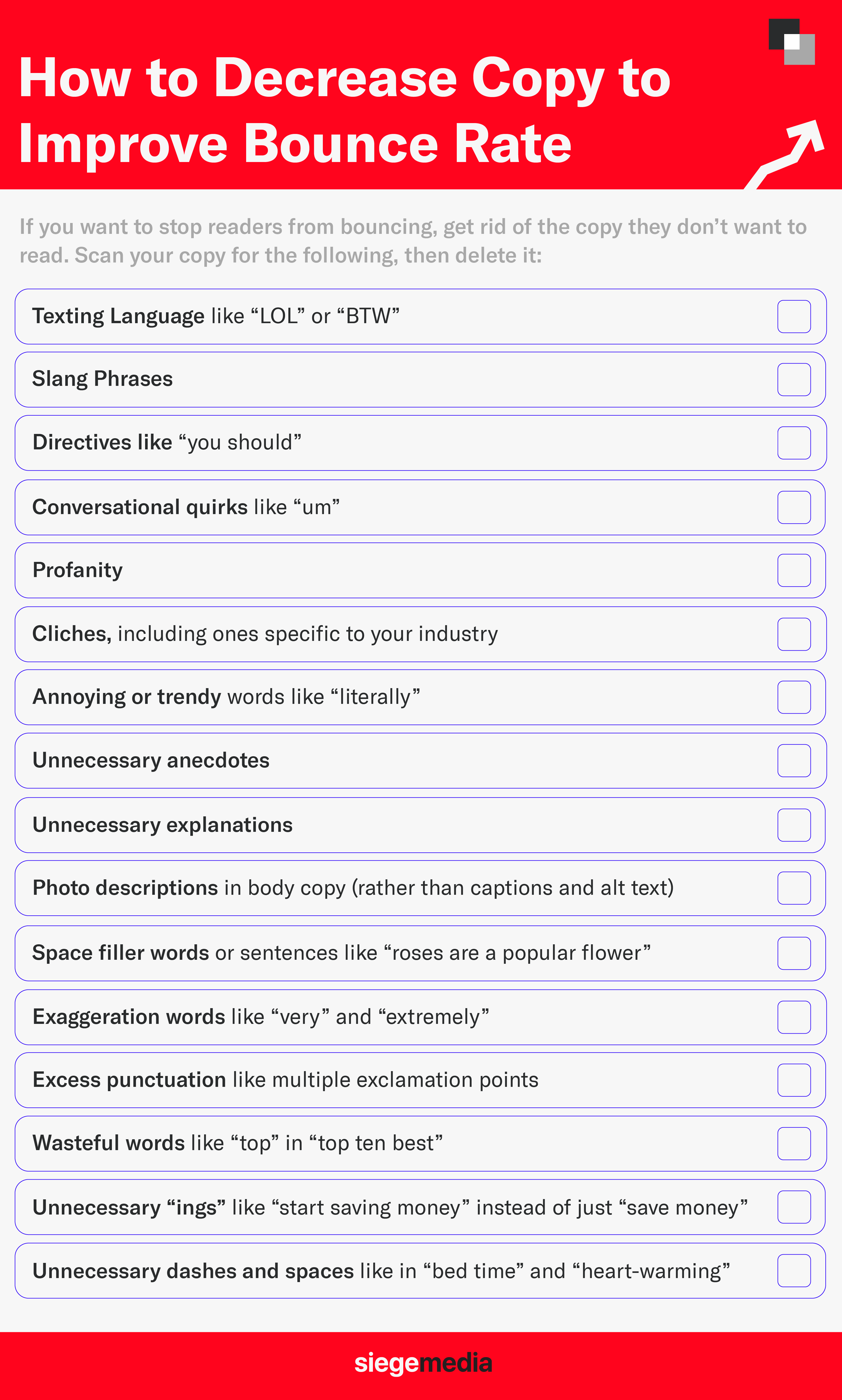Viewport: 842px width, 1400px height.
Task: Tick the Unnecessary dashes and spaces checkbox
Action: (794, 1271)
